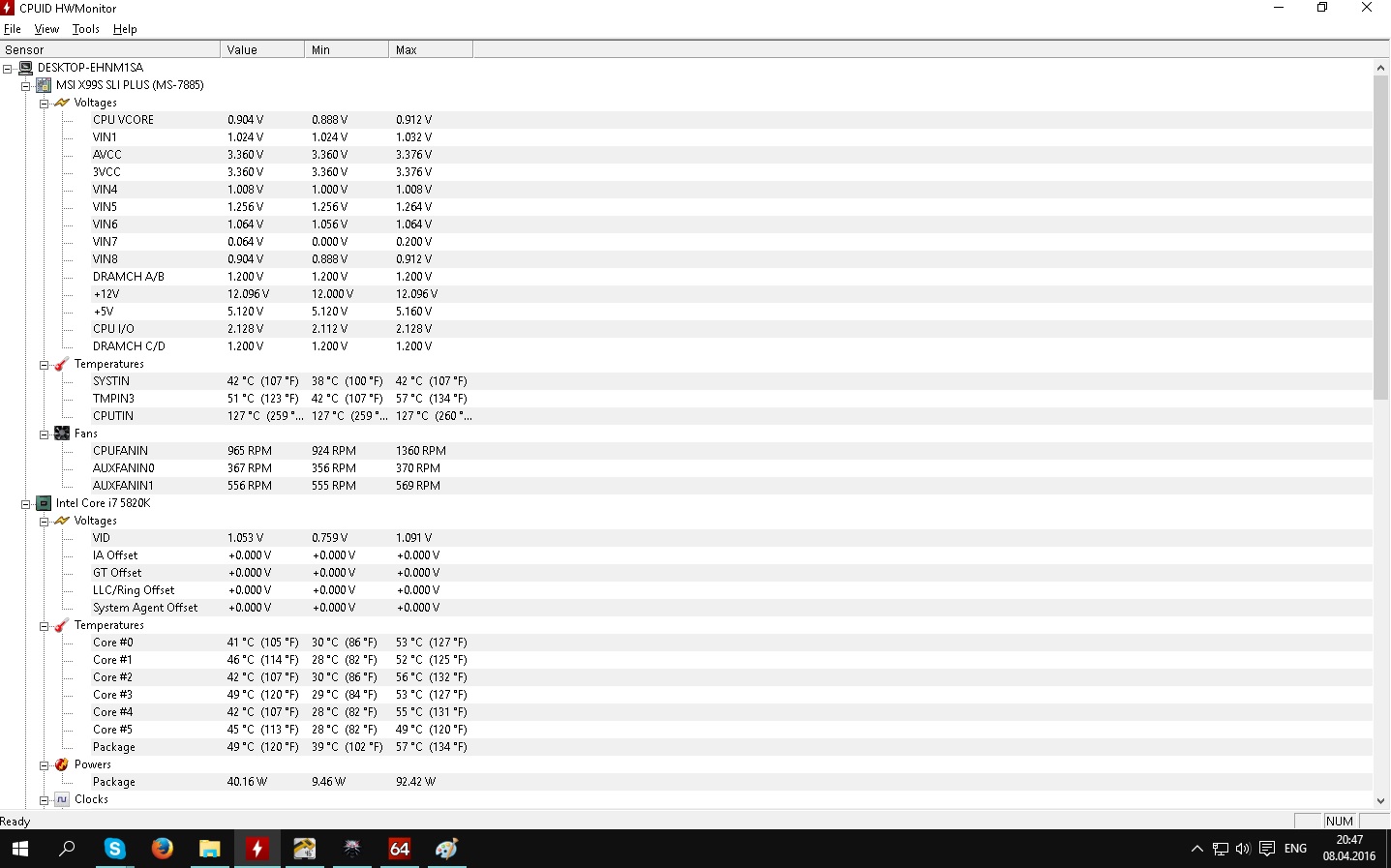Collapse Temperatures section containing Core #0
The height and width of the screenshot is (868, 1391).
[44, 626]
